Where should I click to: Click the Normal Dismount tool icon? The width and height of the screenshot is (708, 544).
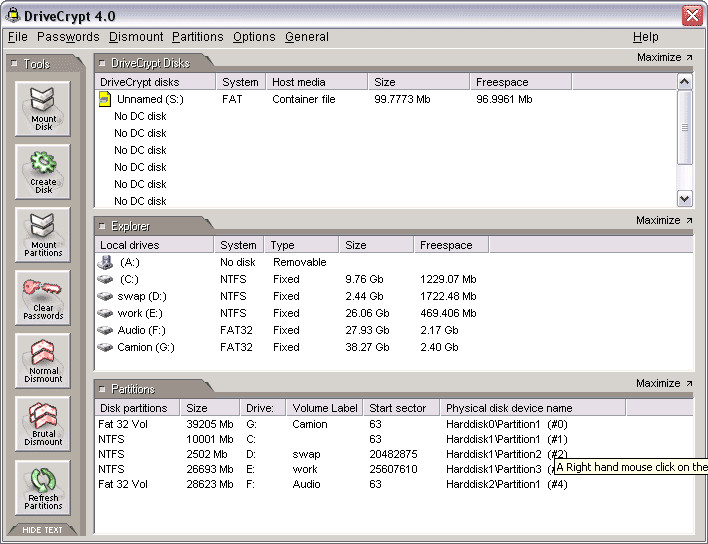[x=42, y=361]
